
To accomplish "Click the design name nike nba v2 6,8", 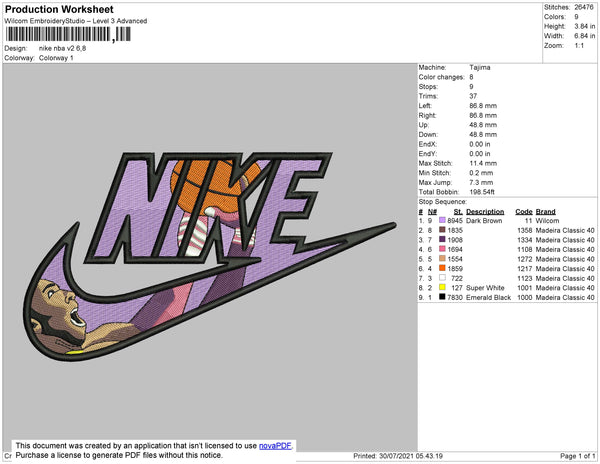I will point(62,48).
